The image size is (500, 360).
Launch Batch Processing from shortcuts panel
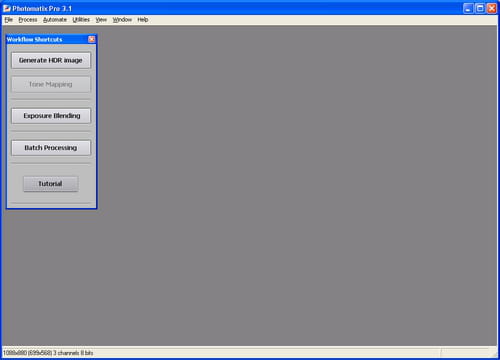pos(51,148)
